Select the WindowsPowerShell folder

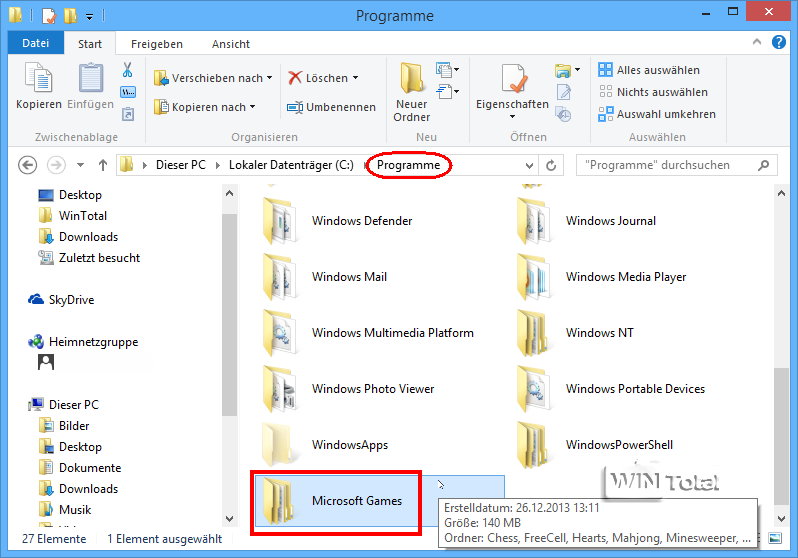click(x=595, y=445)
